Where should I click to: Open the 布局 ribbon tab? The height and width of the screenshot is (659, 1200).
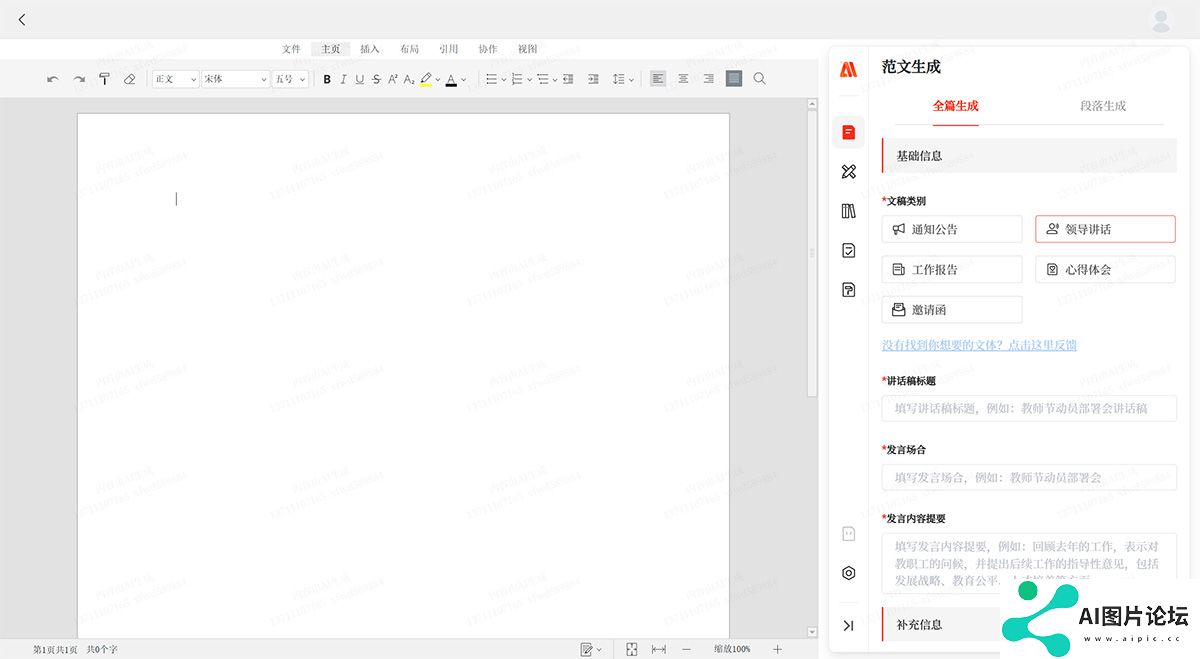coord(409,49)
